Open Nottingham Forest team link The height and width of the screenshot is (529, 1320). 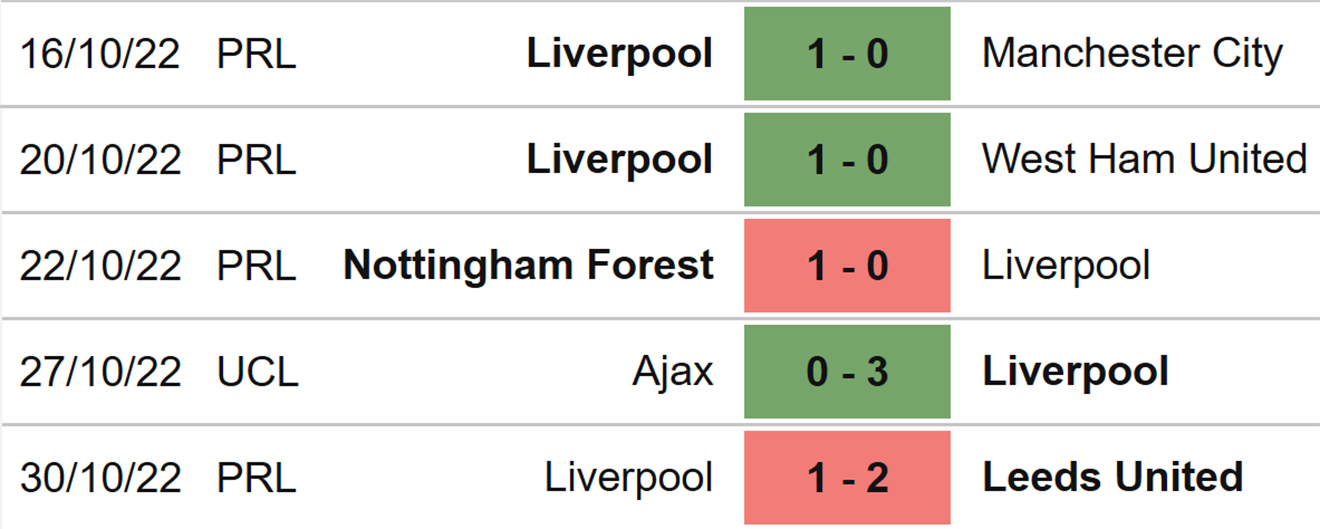pos(528,266)
